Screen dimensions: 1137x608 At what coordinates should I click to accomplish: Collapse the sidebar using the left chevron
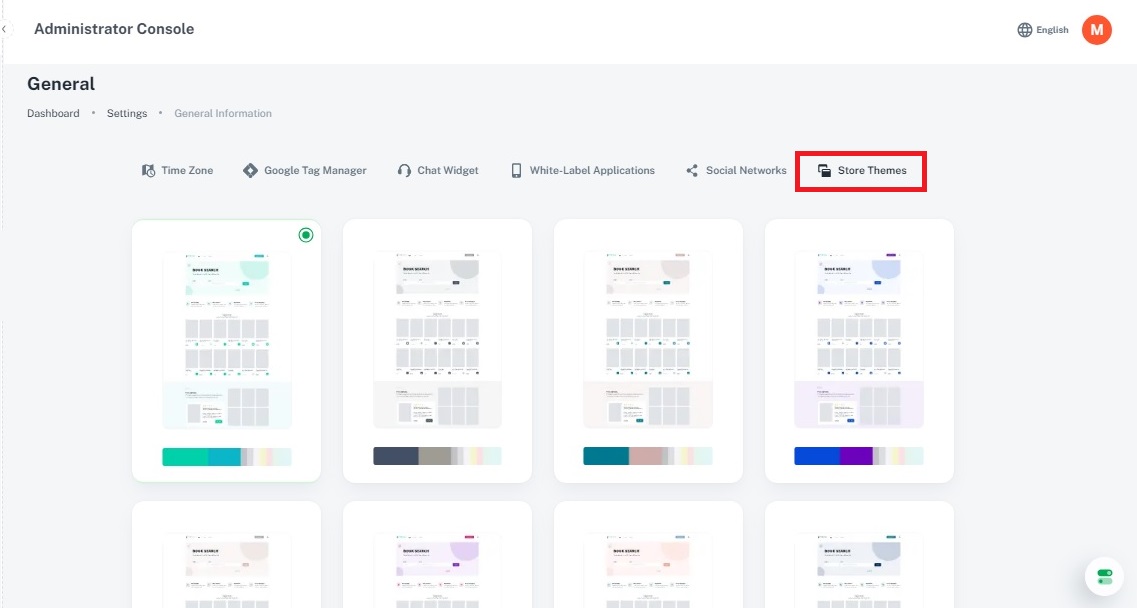(x=4, y=29)
